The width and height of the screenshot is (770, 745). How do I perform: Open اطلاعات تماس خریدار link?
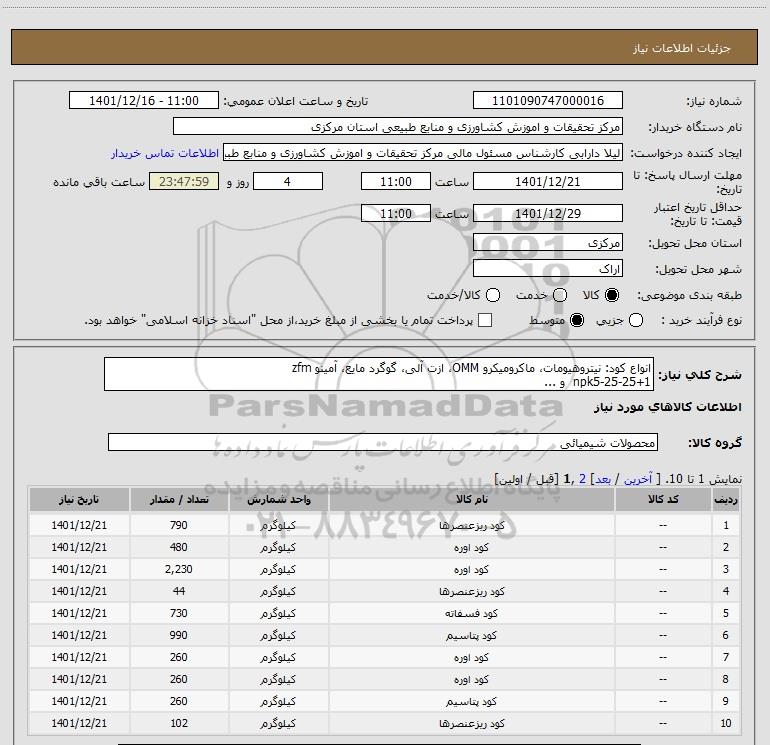click(x=165, y=153)
